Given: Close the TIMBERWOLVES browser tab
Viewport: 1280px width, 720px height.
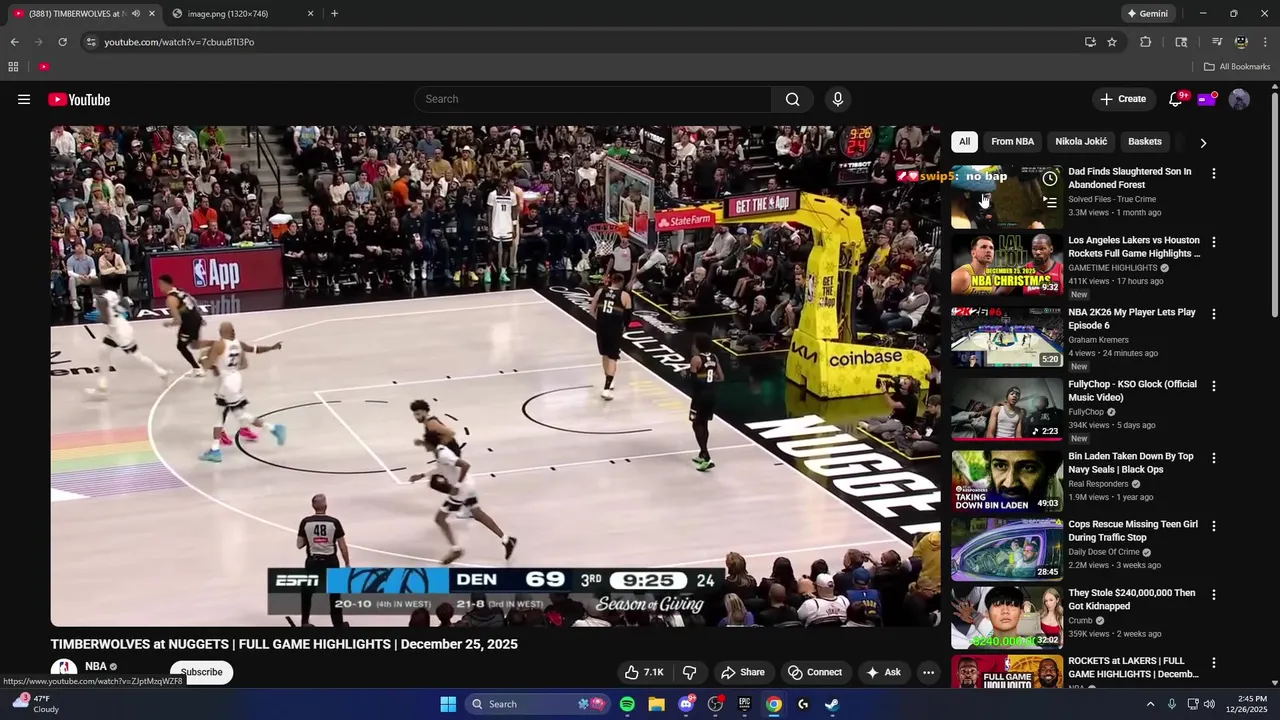Looking at the screenshot, I should coord(151,14).
